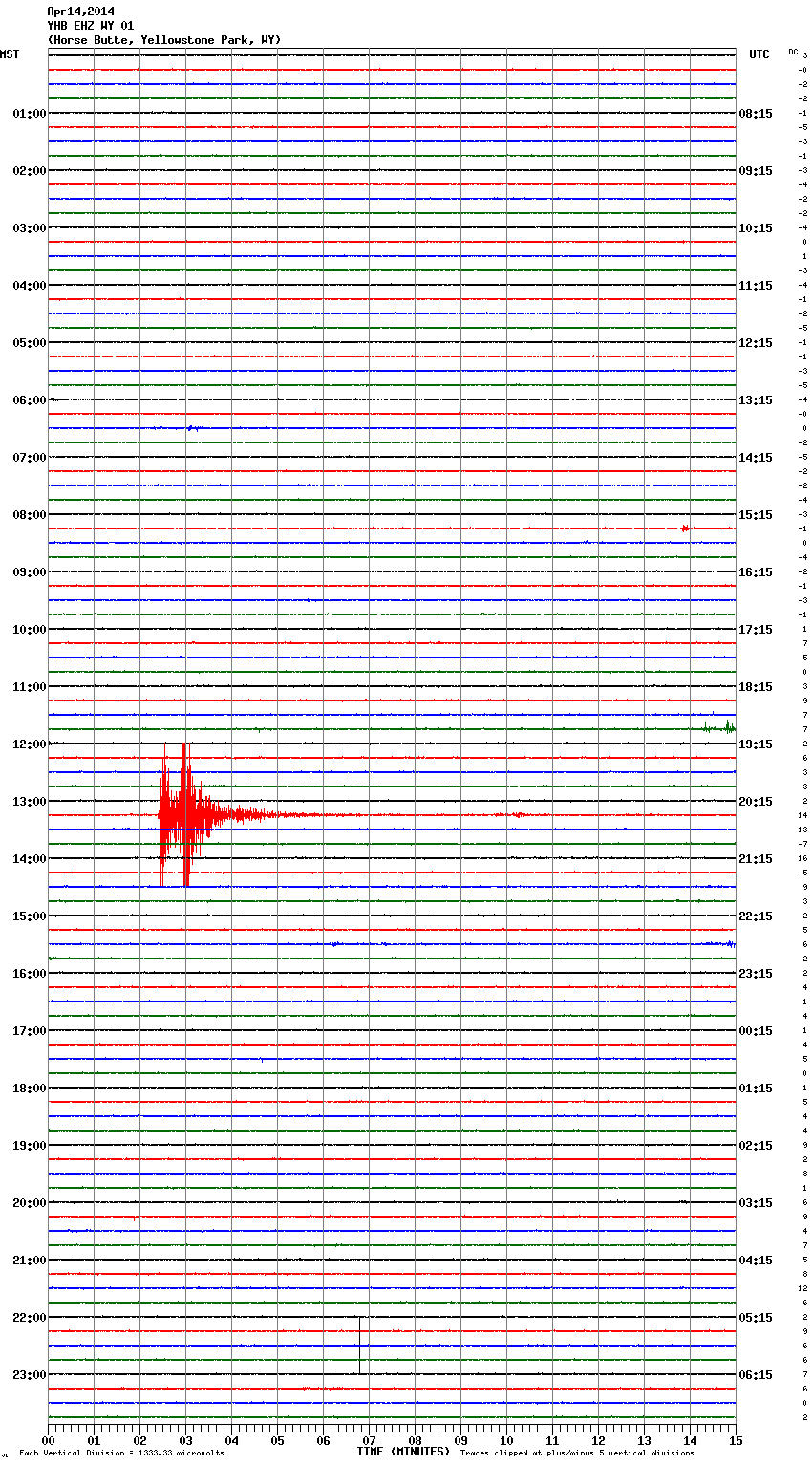Select the 02:00 MST row label
812x1466 pixels.
(x=30, y=171)
